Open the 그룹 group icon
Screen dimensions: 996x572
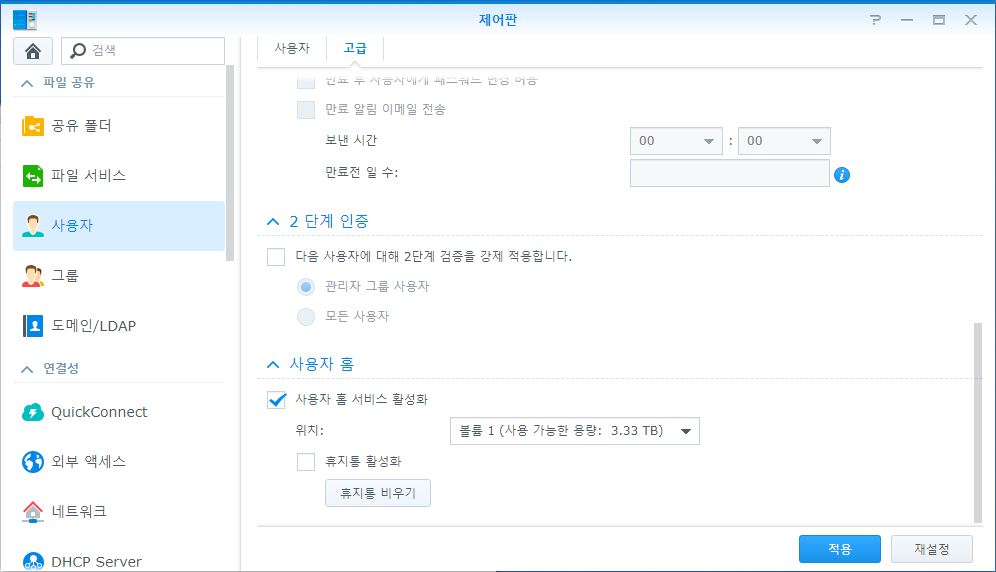tap(33, 276)
